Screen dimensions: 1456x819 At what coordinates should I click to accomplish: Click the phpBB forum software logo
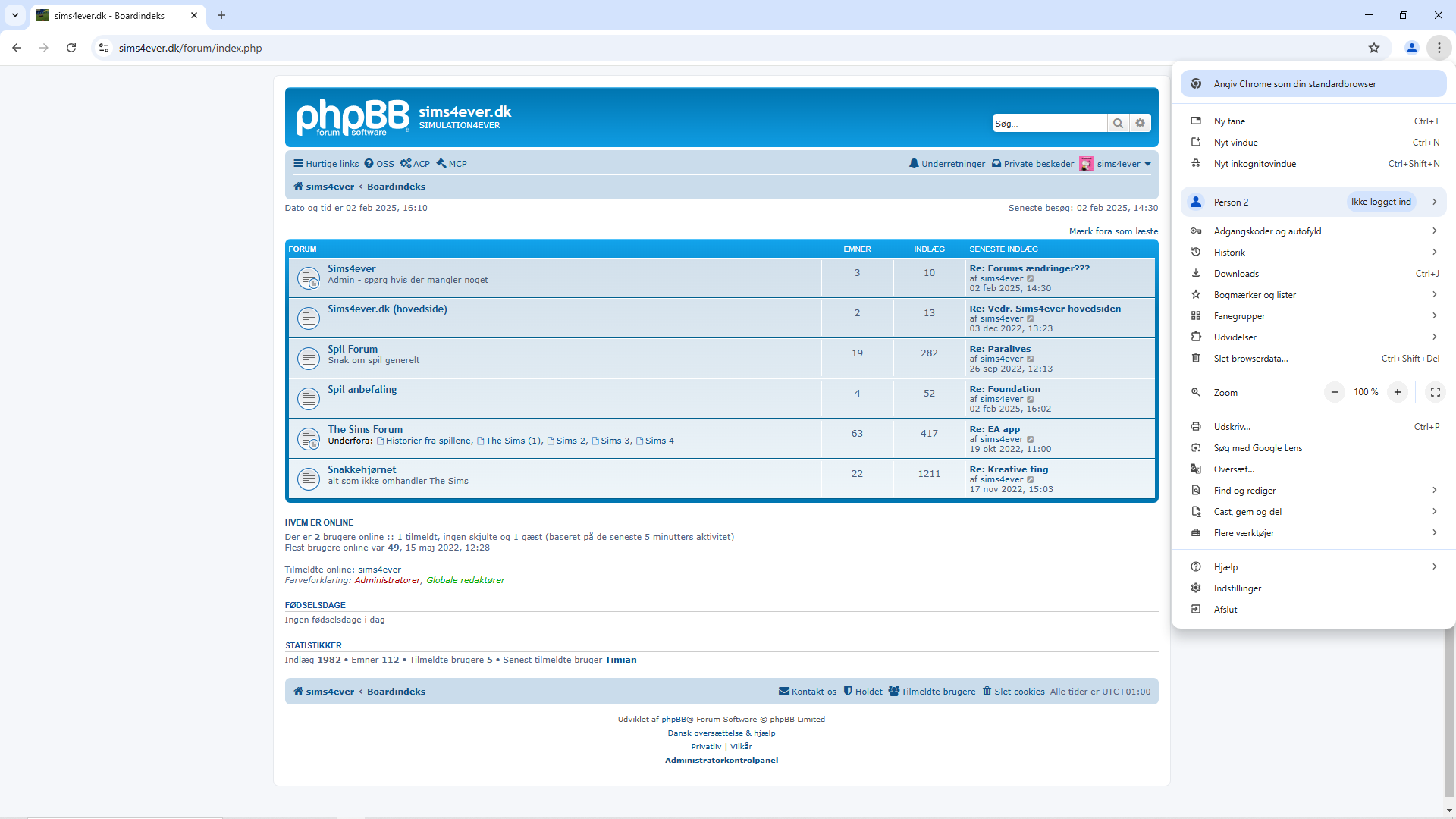[353, 118]
